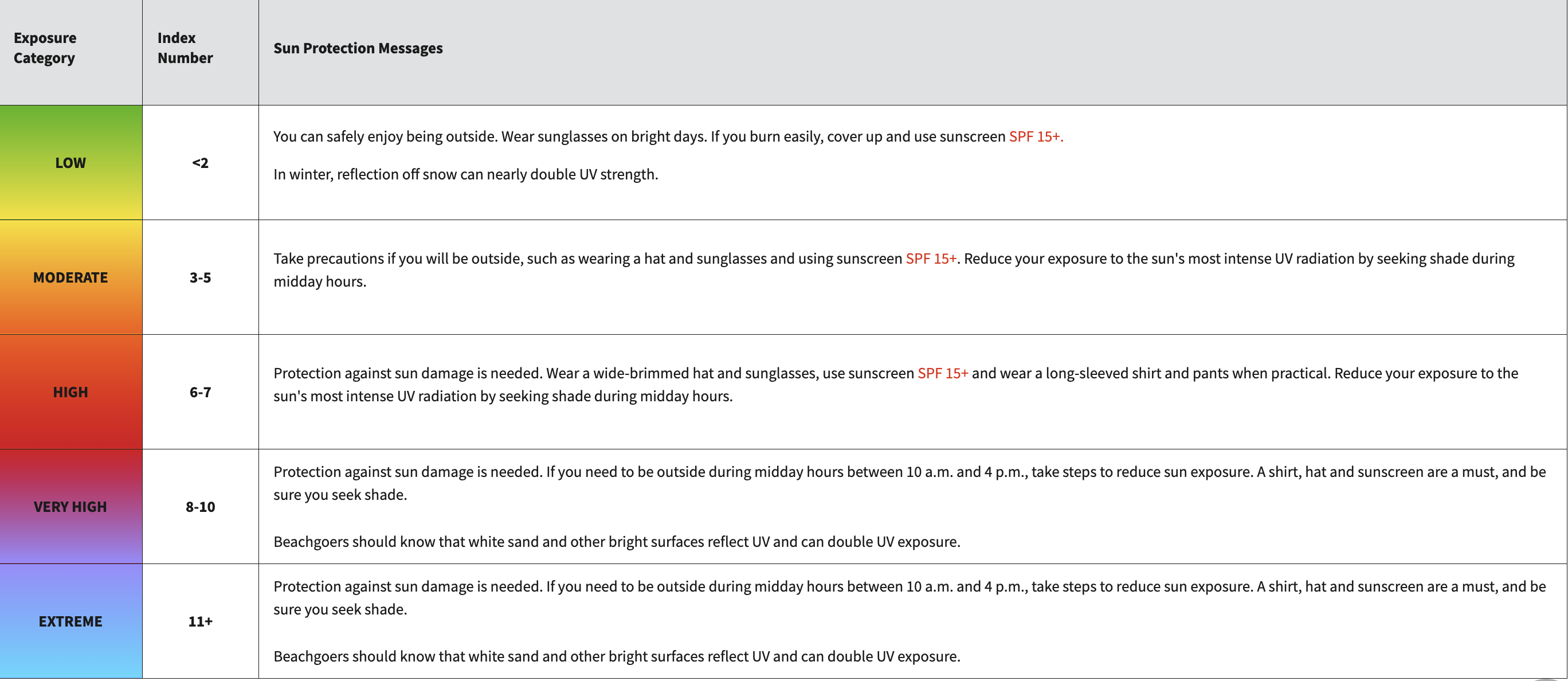1568x681 pixels.
Task: Select the <2 index number cell
Action: [200, 162]
